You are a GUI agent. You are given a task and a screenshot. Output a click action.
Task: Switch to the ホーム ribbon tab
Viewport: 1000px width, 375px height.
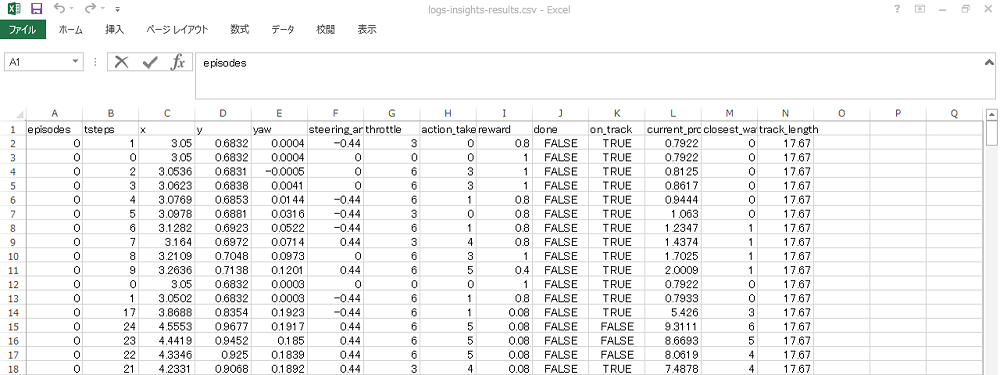pos(71,30)
